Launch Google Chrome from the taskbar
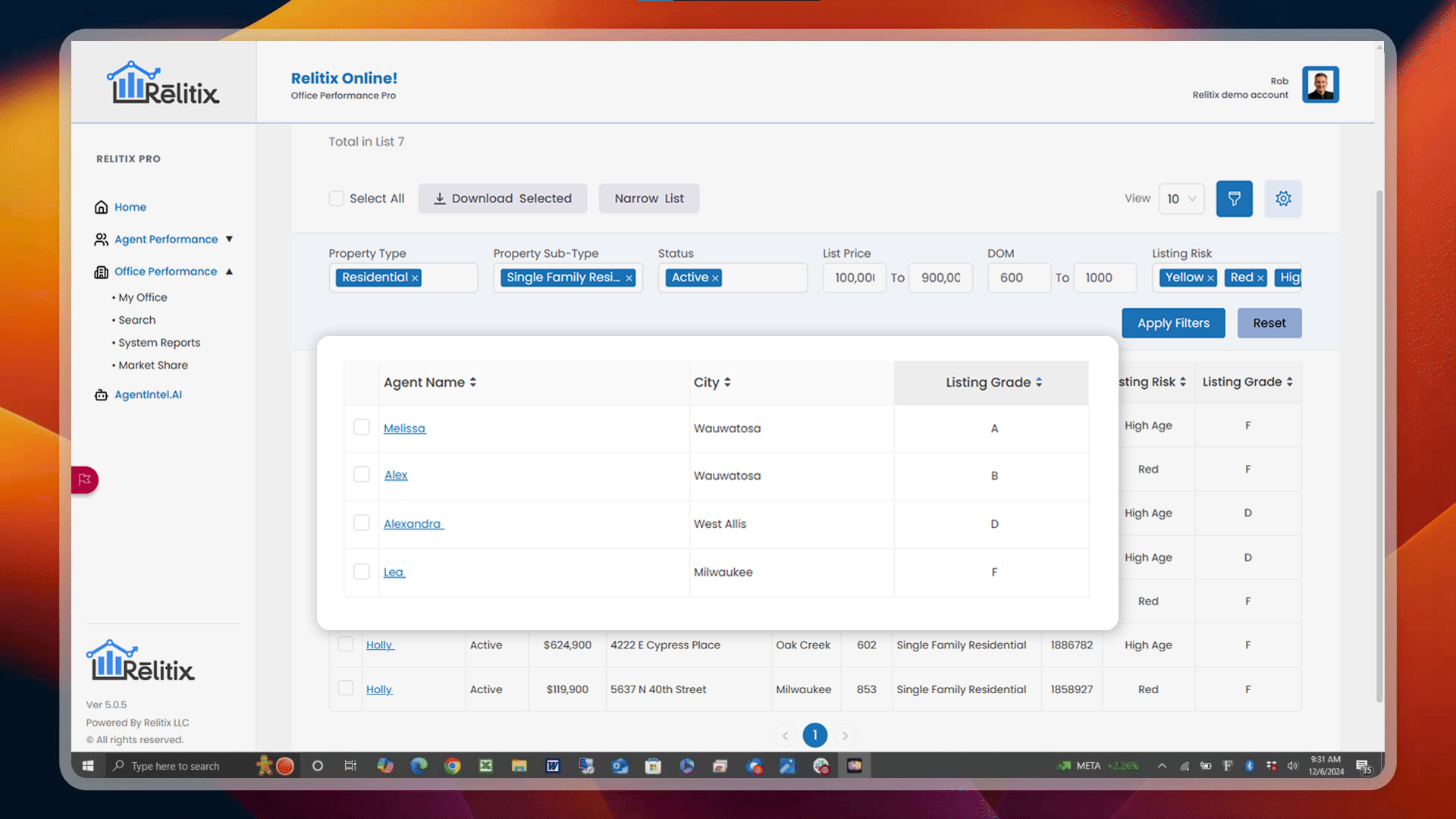Viewport: 1456px width, 819px height. coord(452,766)
